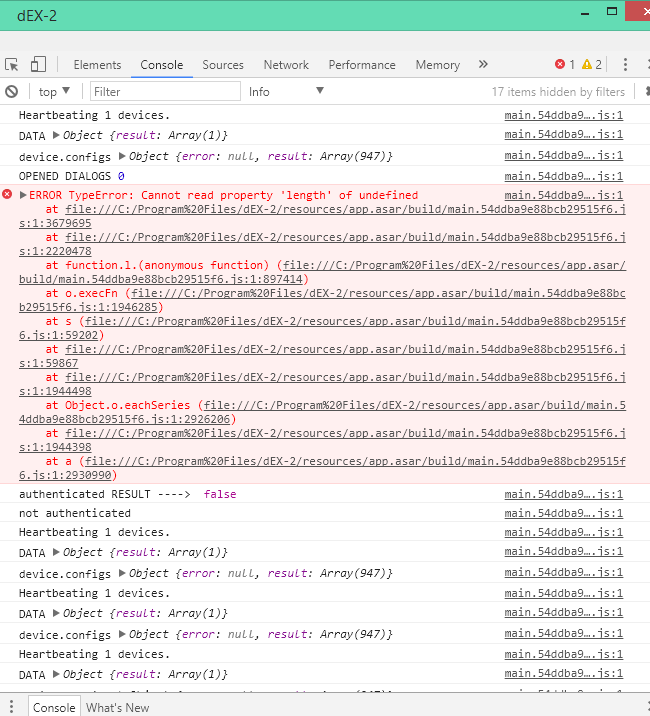Clear the console with the clear icon
This screenshot has width=650, height=716.
12,91
